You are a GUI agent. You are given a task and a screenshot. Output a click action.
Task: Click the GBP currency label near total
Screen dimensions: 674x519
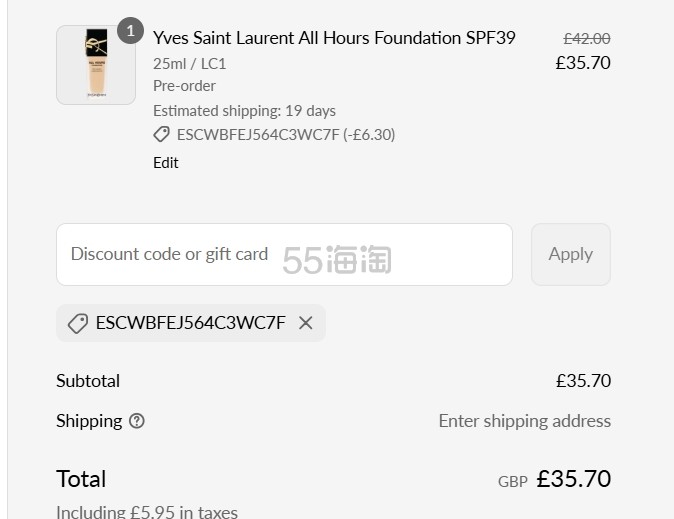coord(512,482)
